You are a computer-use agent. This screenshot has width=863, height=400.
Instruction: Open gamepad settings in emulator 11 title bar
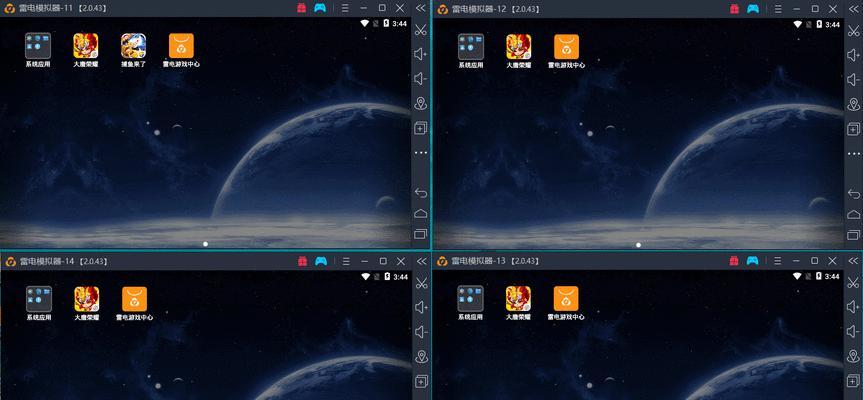coord(320,8)
